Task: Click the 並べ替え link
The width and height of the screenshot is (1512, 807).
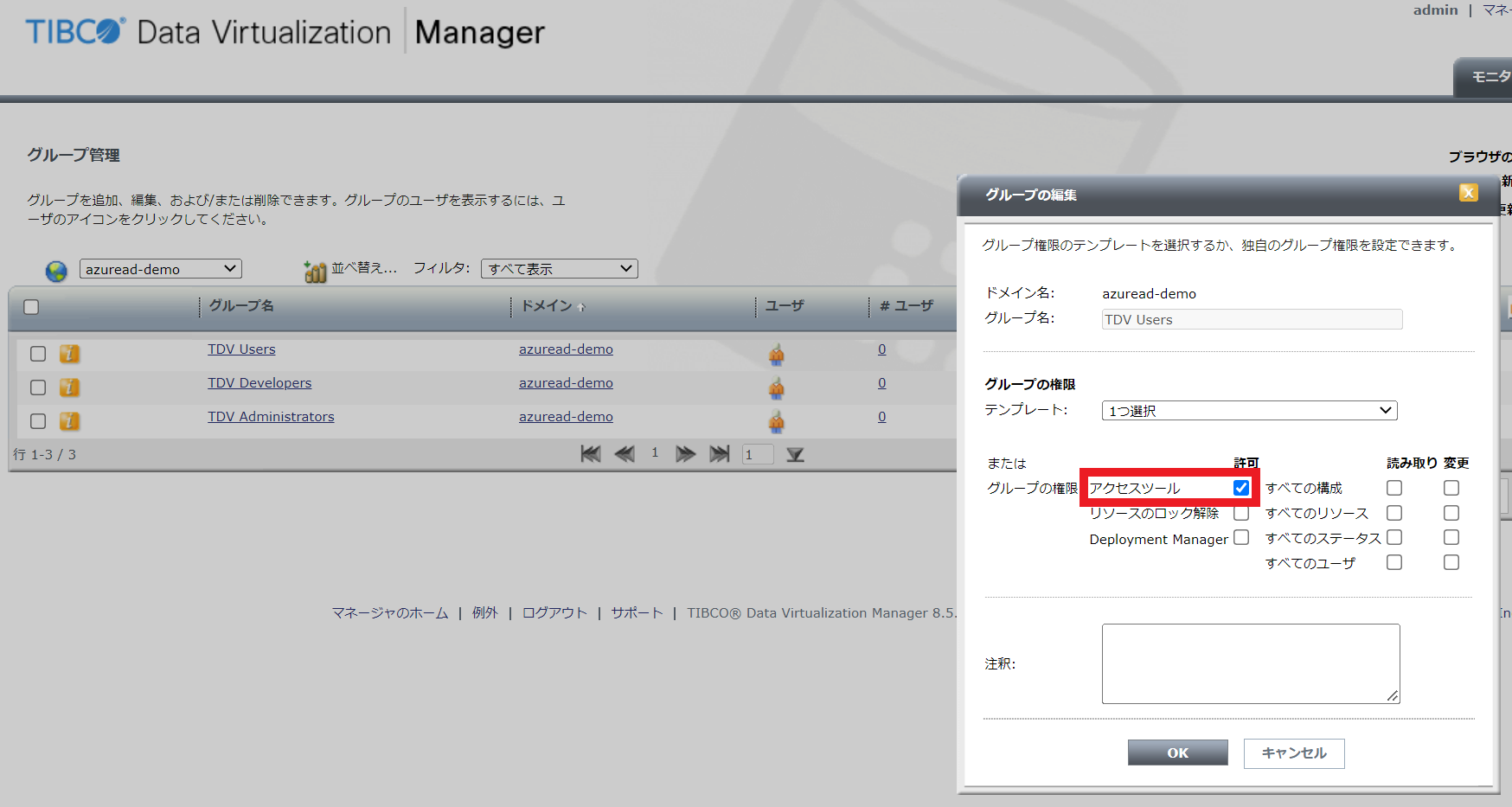Action: [364, 268]
